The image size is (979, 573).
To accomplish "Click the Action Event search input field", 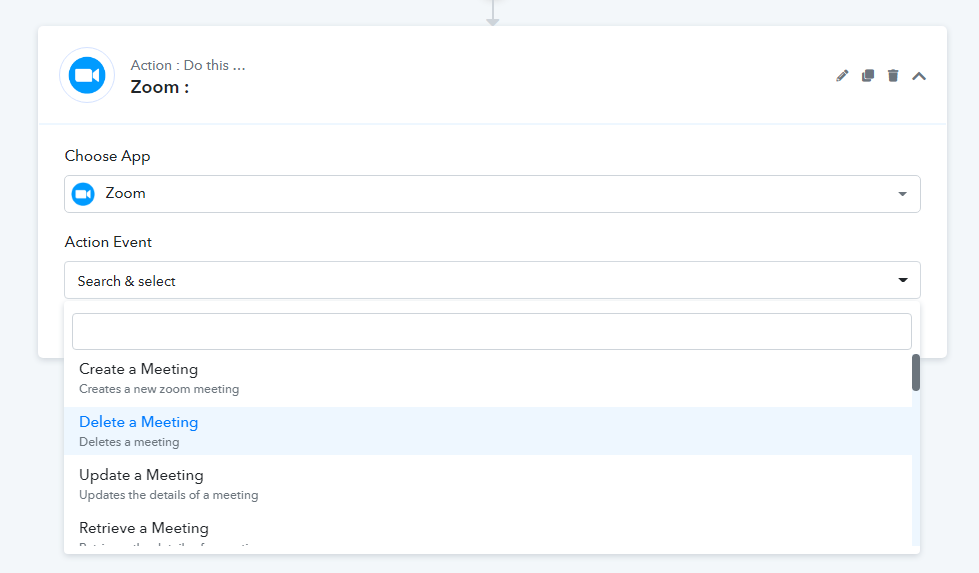I will pos(492,331).
